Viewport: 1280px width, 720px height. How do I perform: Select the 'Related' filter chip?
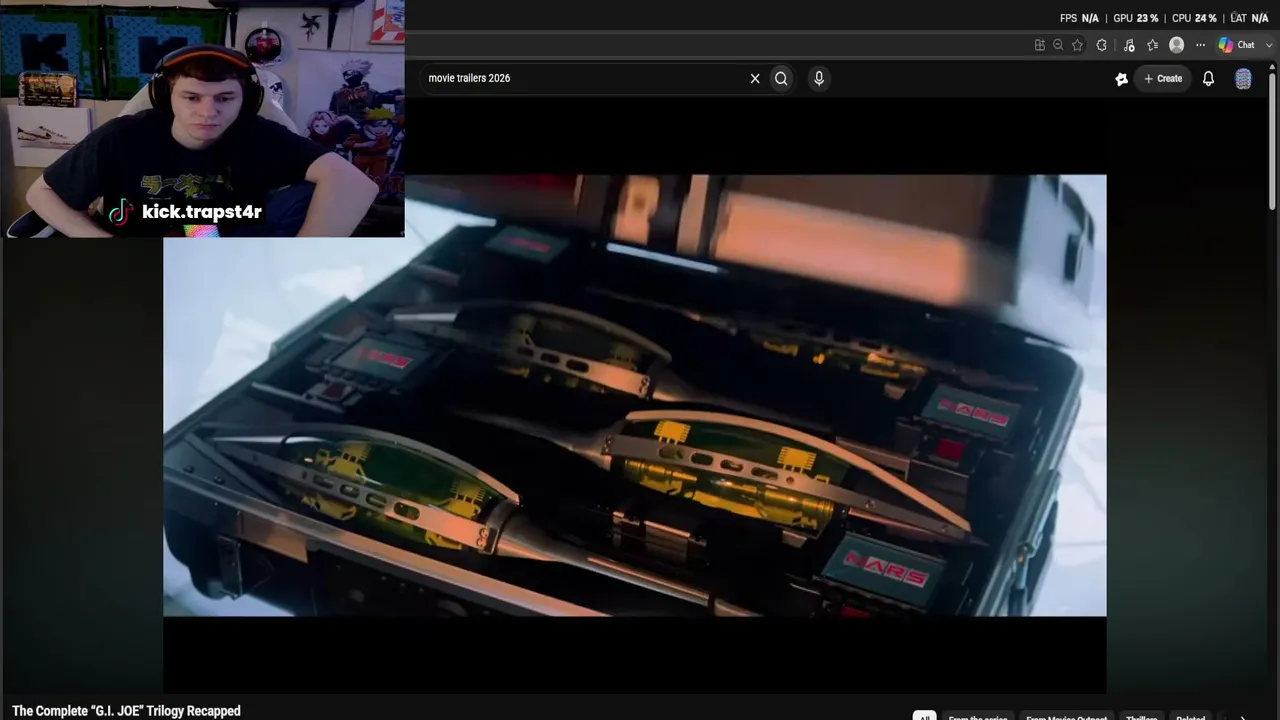(1190, 717)
